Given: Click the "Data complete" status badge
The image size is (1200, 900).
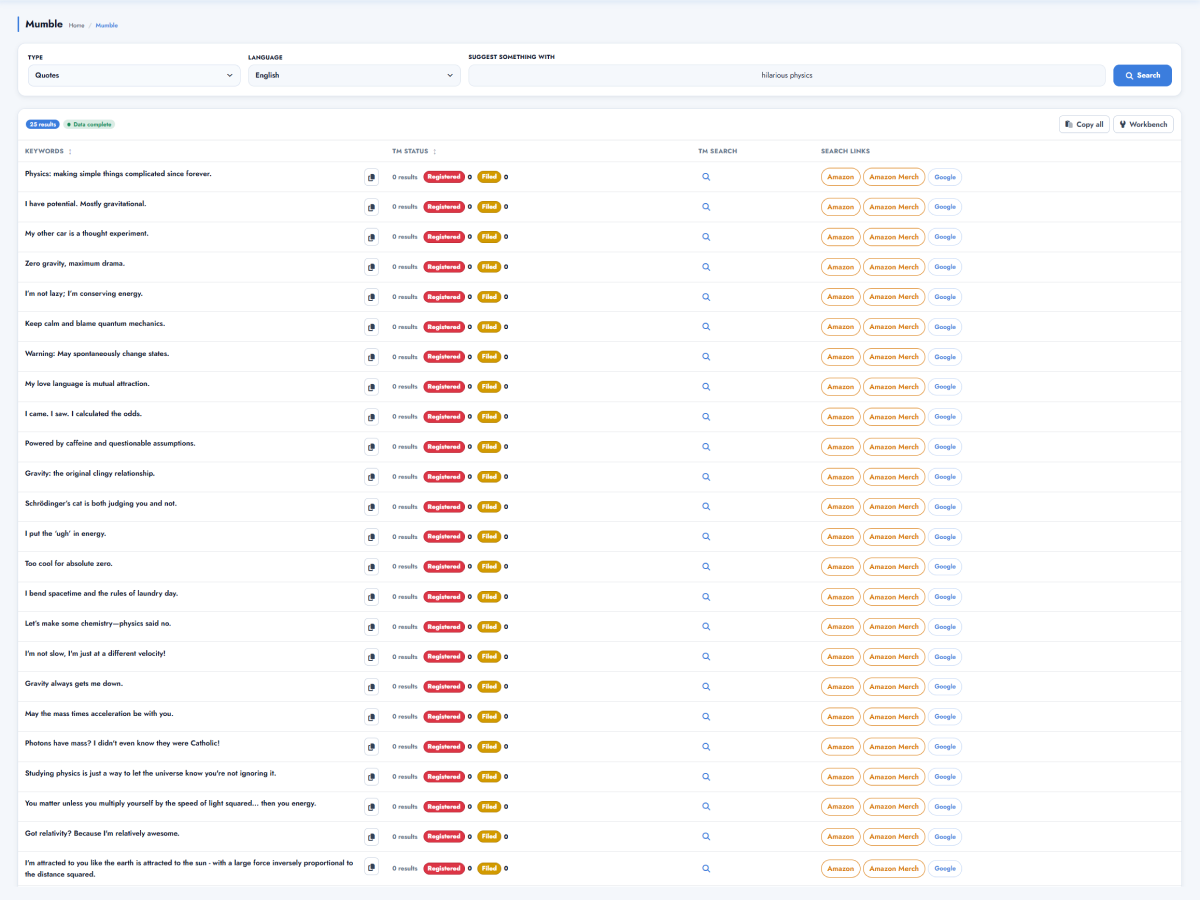Looking at the screenshot, I should click(90, 124).
